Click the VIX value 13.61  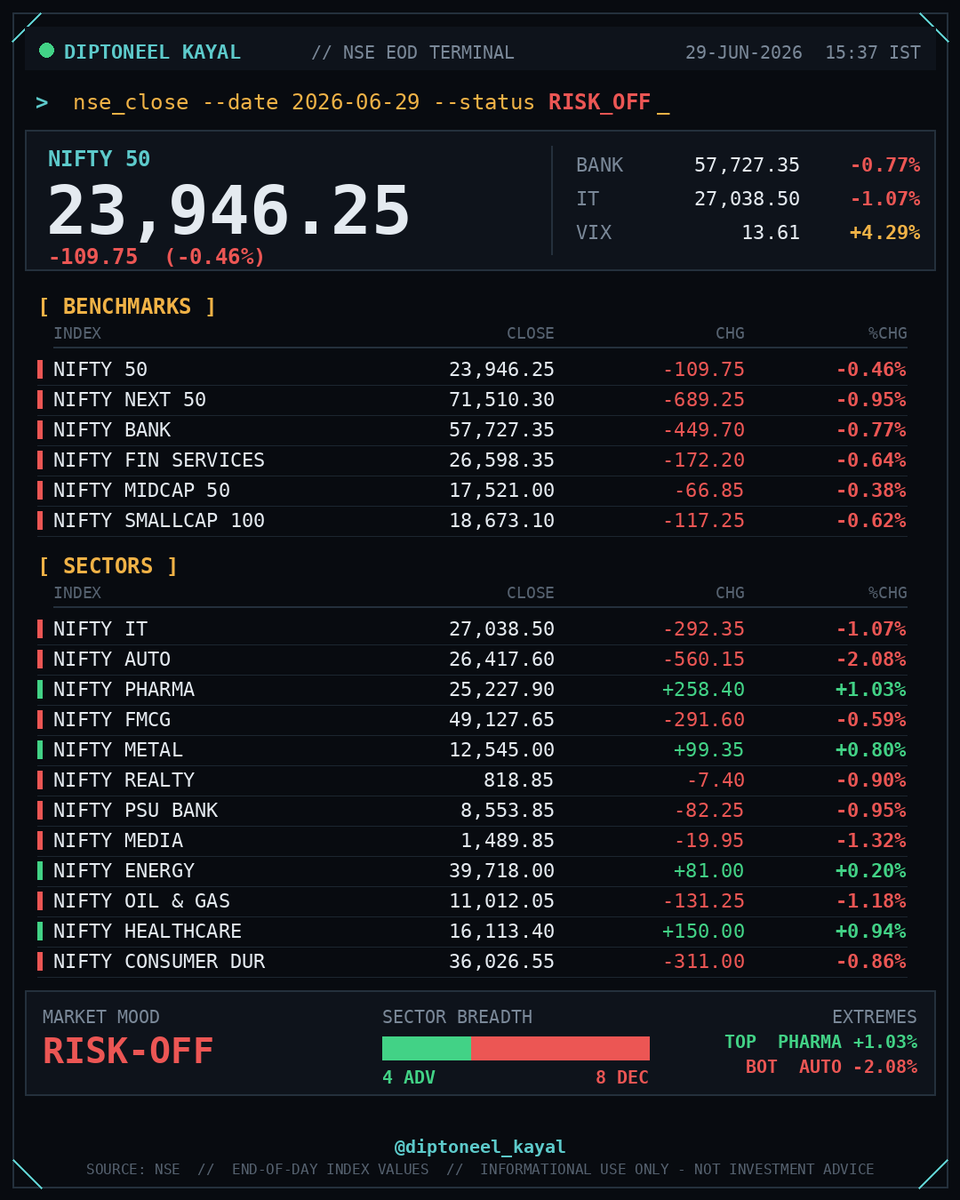pyautogui.click(x=770, y=233)
